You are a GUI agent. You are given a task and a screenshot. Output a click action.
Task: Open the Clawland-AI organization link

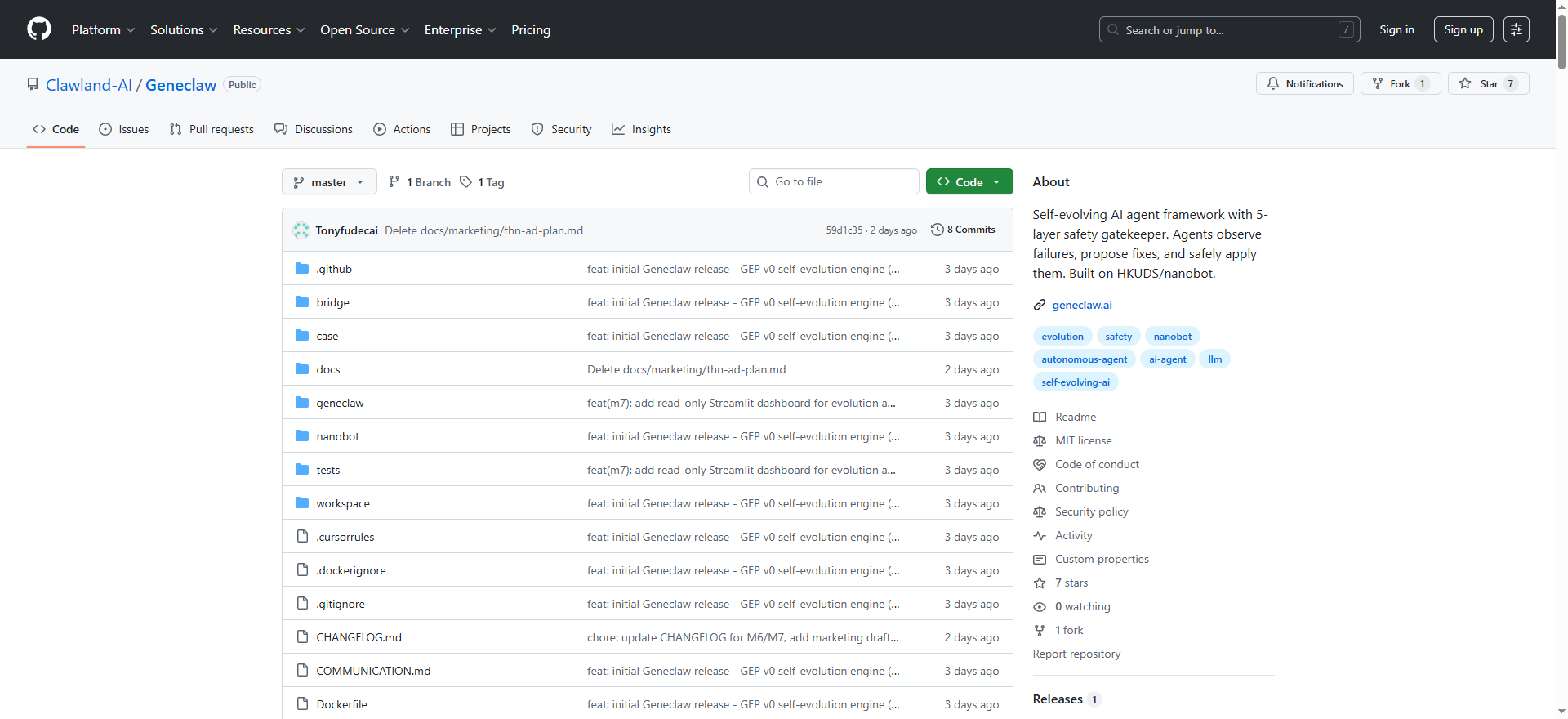point(89,85)
